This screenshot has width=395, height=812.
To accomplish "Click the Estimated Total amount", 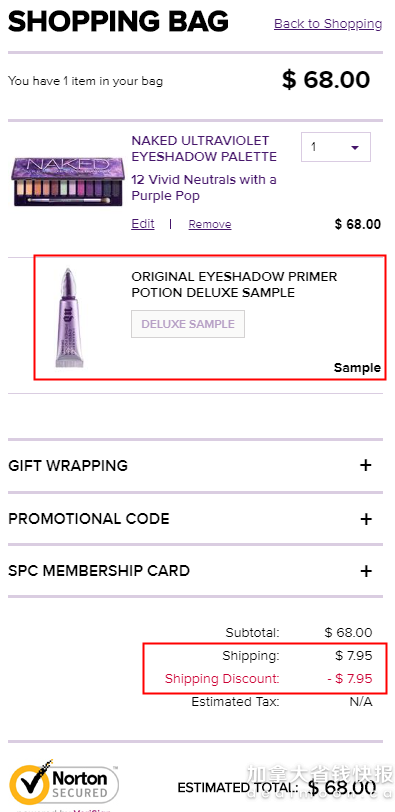I will coord(342,787).
